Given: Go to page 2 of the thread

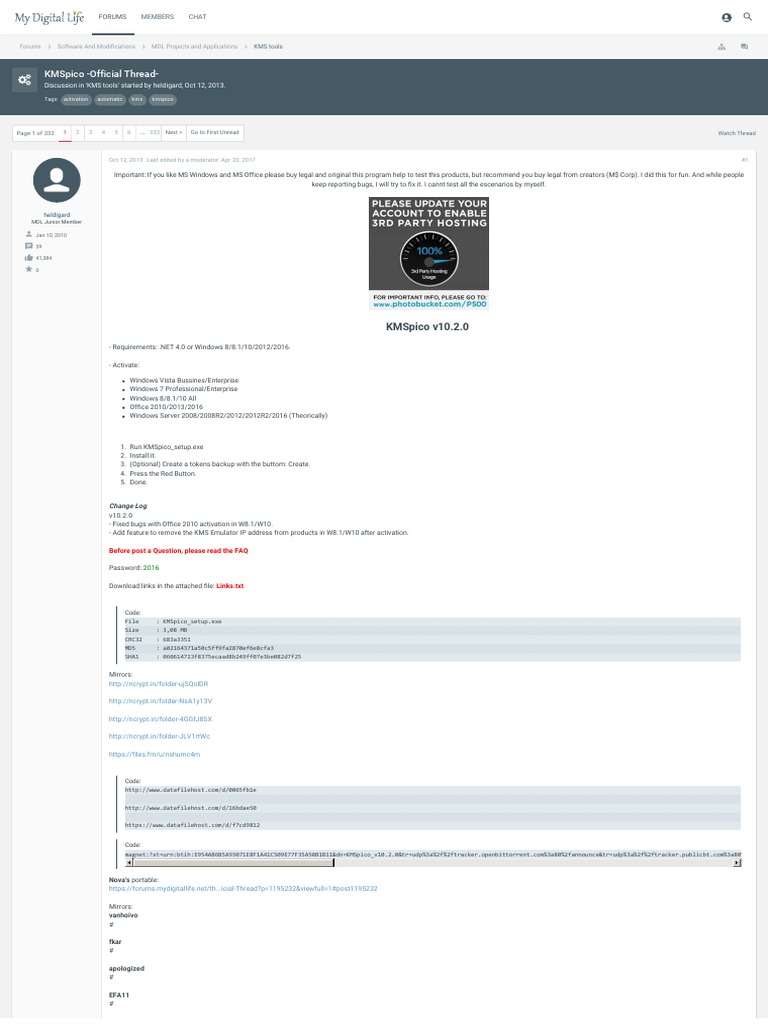Looking at the screenshot, I should pos(78,133).
